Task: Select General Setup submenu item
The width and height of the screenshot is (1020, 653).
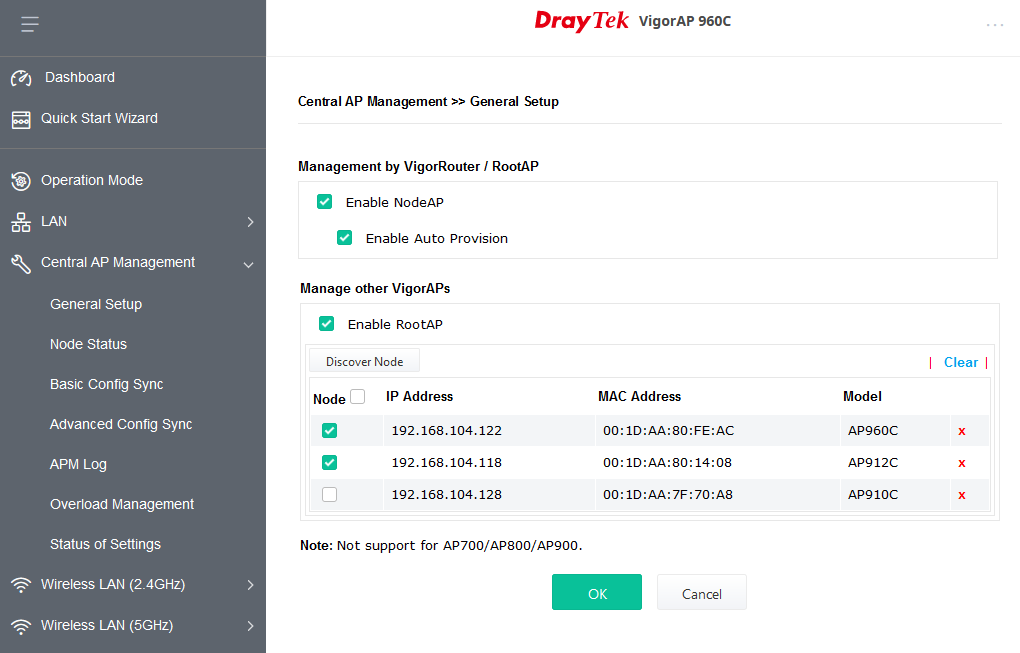Action: pos(96,304)
